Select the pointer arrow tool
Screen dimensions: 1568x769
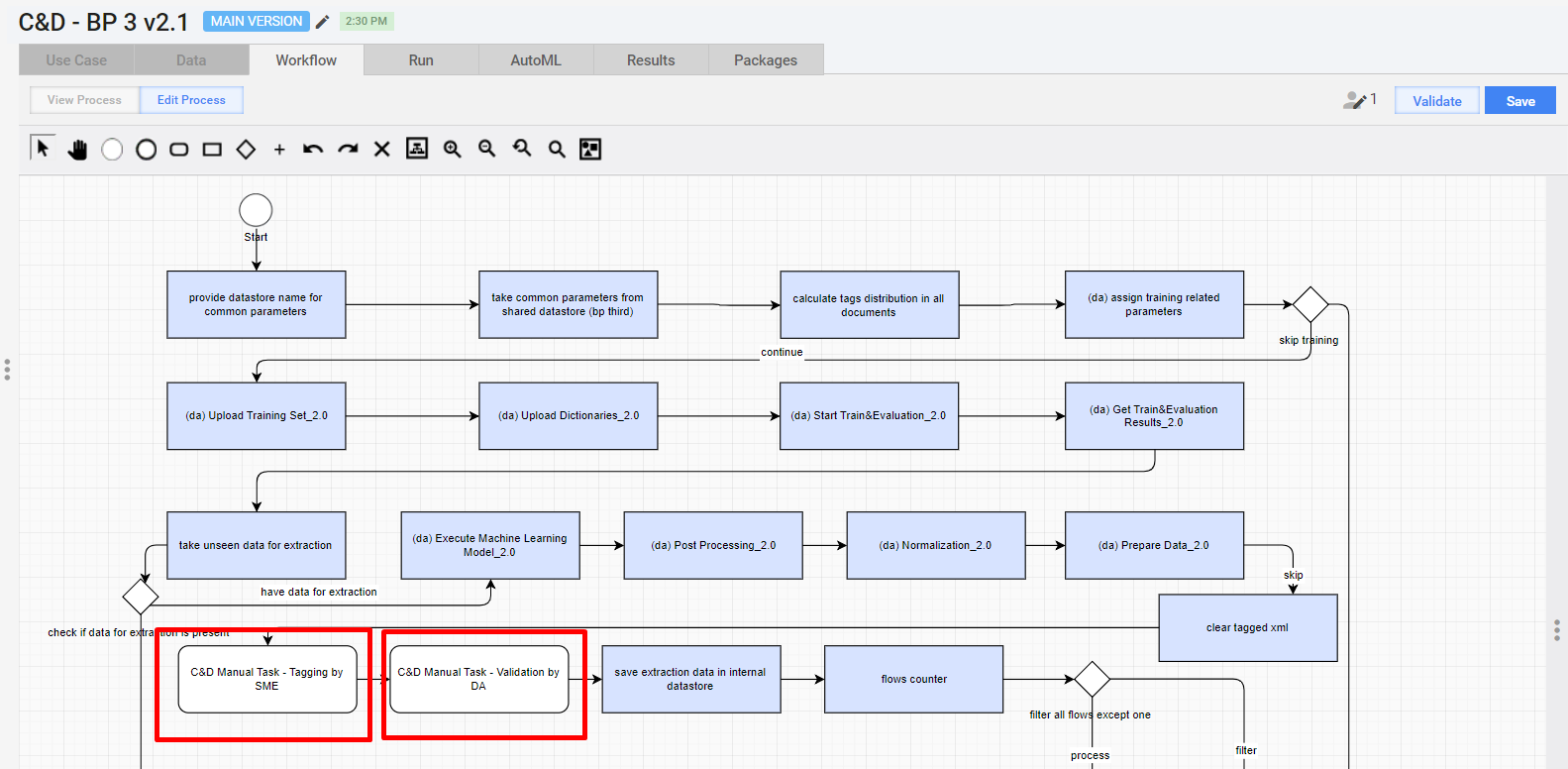coord(43,149)
